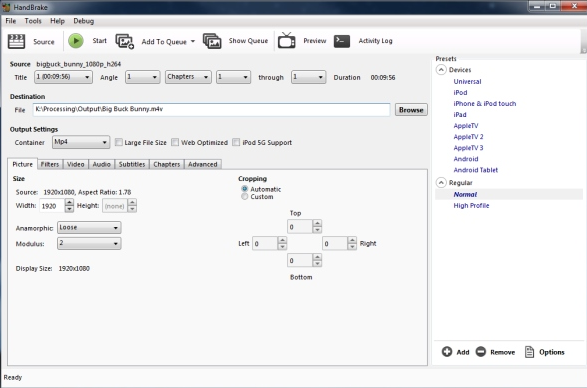Click the Source clapperboard icon

(x=16, y=41)
